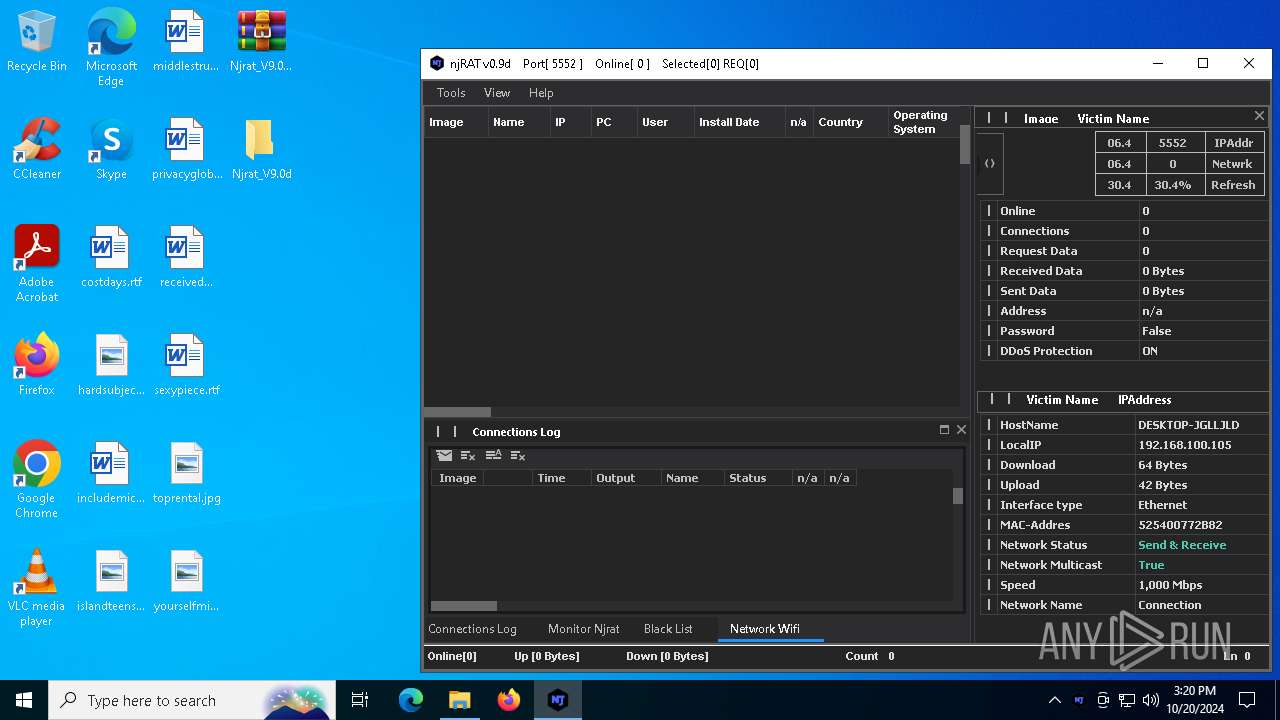
Task: Click the angle brackets icon in info panel
Action: click(x=989, y=164)
